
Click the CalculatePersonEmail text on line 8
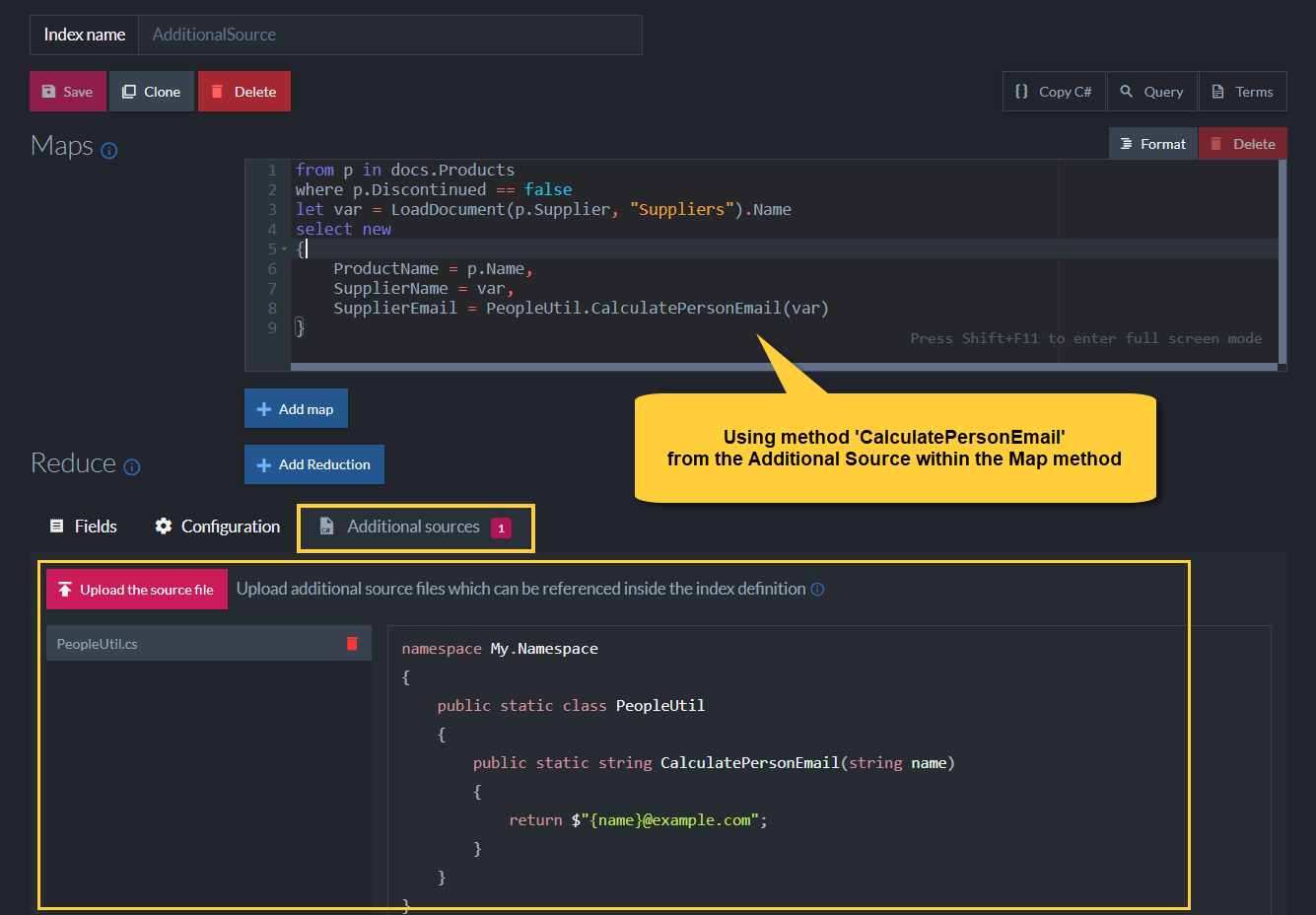tap(686, 308)
